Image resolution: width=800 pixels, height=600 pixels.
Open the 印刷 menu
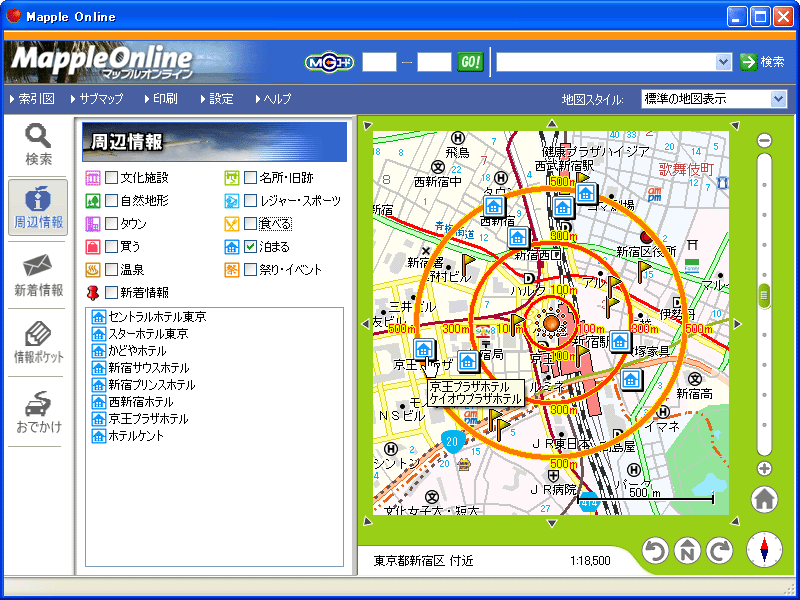pyautogui.click(x=161, y=99)
